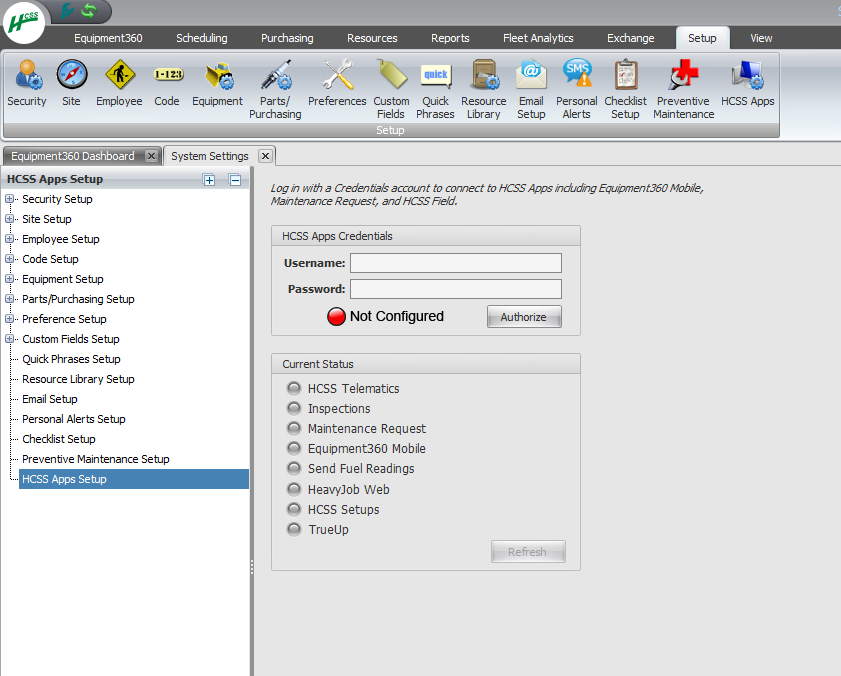Click the Authorize button
The image size is (841, 676).
524,317
